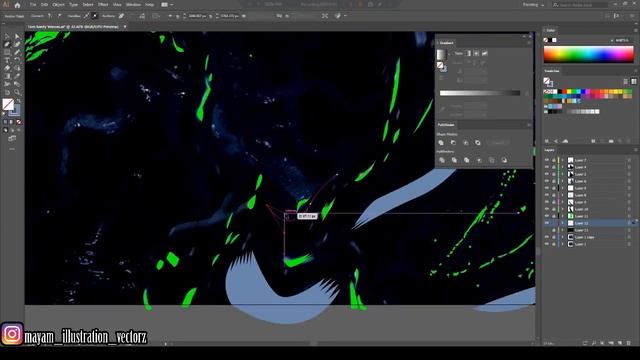Click Intersect in Pathfinder shape modes
640x360 pixels.
[x=465, y=143]
